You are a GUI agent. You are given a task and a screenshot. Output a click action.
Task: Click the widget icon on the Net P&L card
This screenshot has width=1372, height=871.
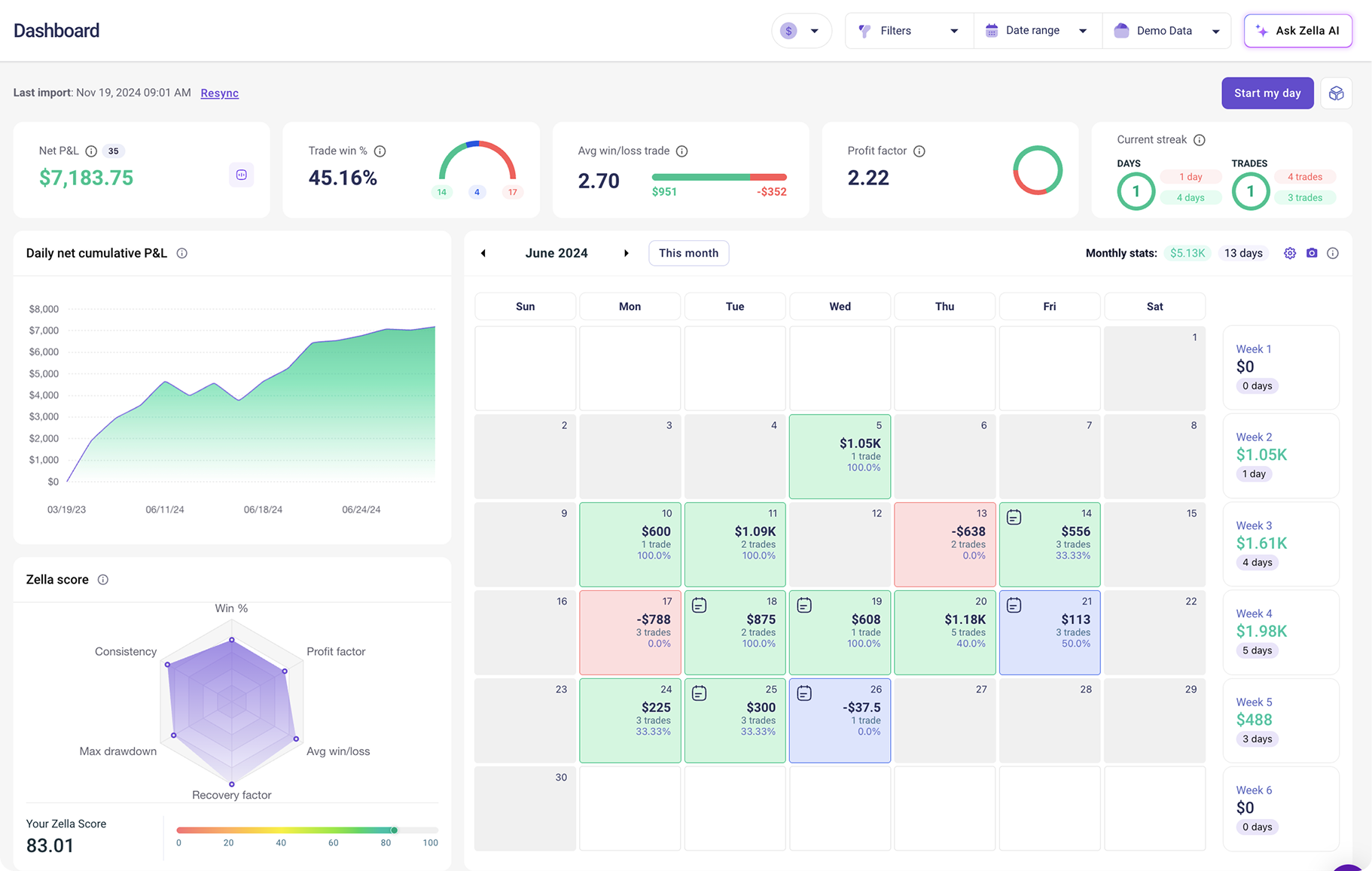pyautogui.click(x=241, y=175)
